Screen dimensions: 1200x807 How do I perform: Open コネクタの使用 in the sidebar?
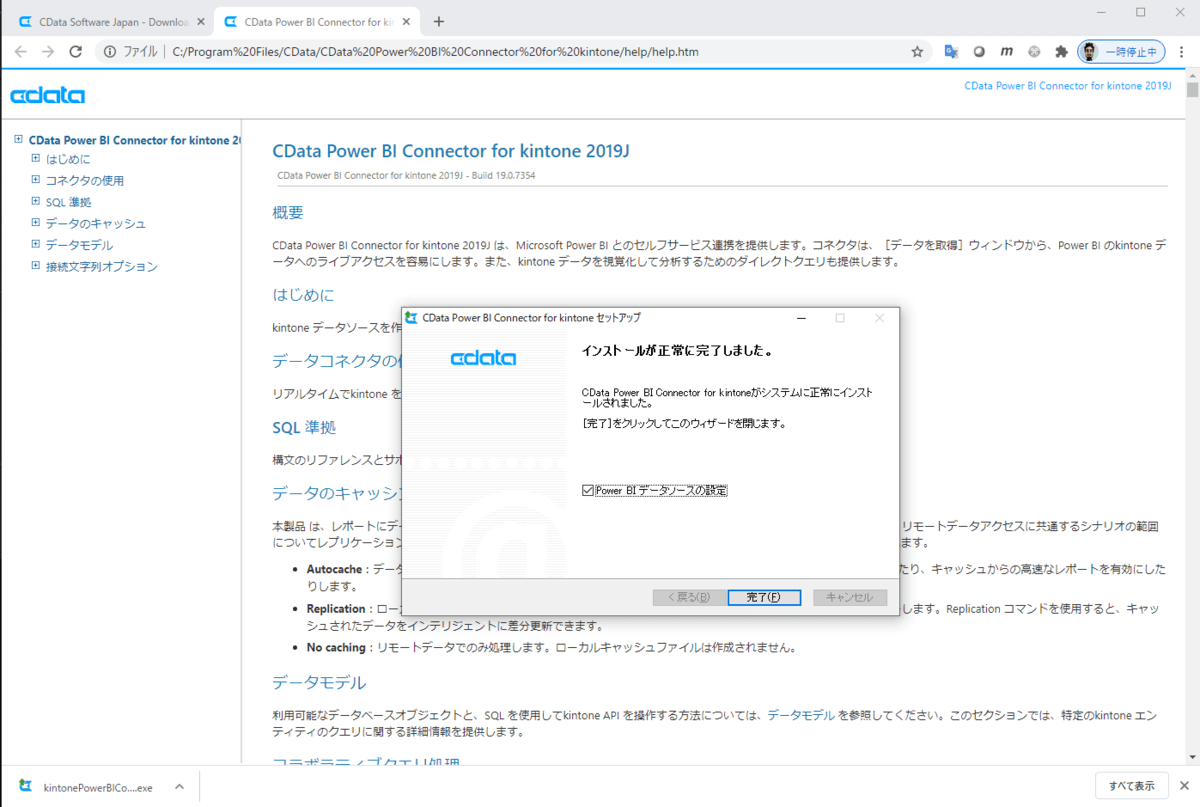(x=85, y=181)
